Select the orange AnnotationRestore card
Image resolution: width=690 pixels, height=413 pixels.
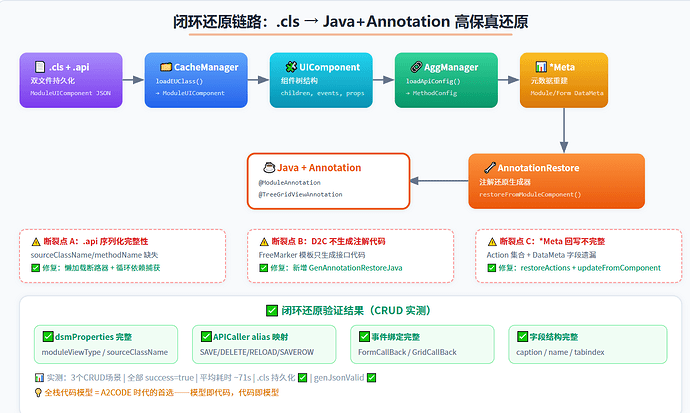(557, 181)
